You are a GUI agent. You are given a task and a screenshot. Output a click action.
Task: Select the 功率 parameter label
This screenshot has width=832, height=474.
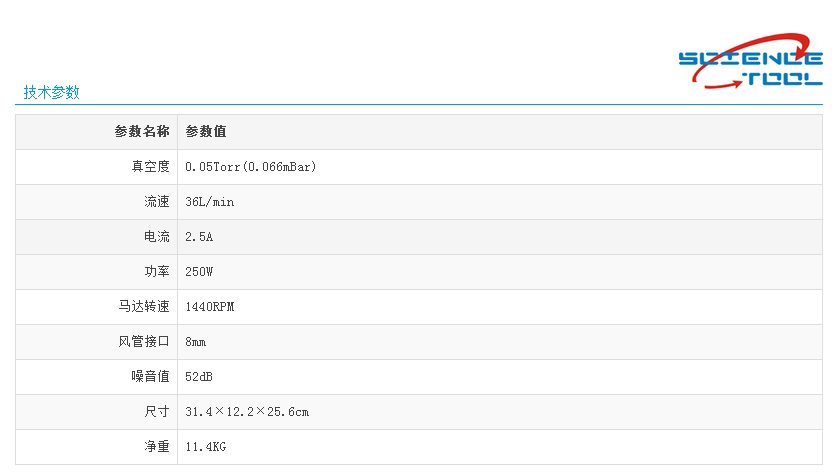(157, 272)
